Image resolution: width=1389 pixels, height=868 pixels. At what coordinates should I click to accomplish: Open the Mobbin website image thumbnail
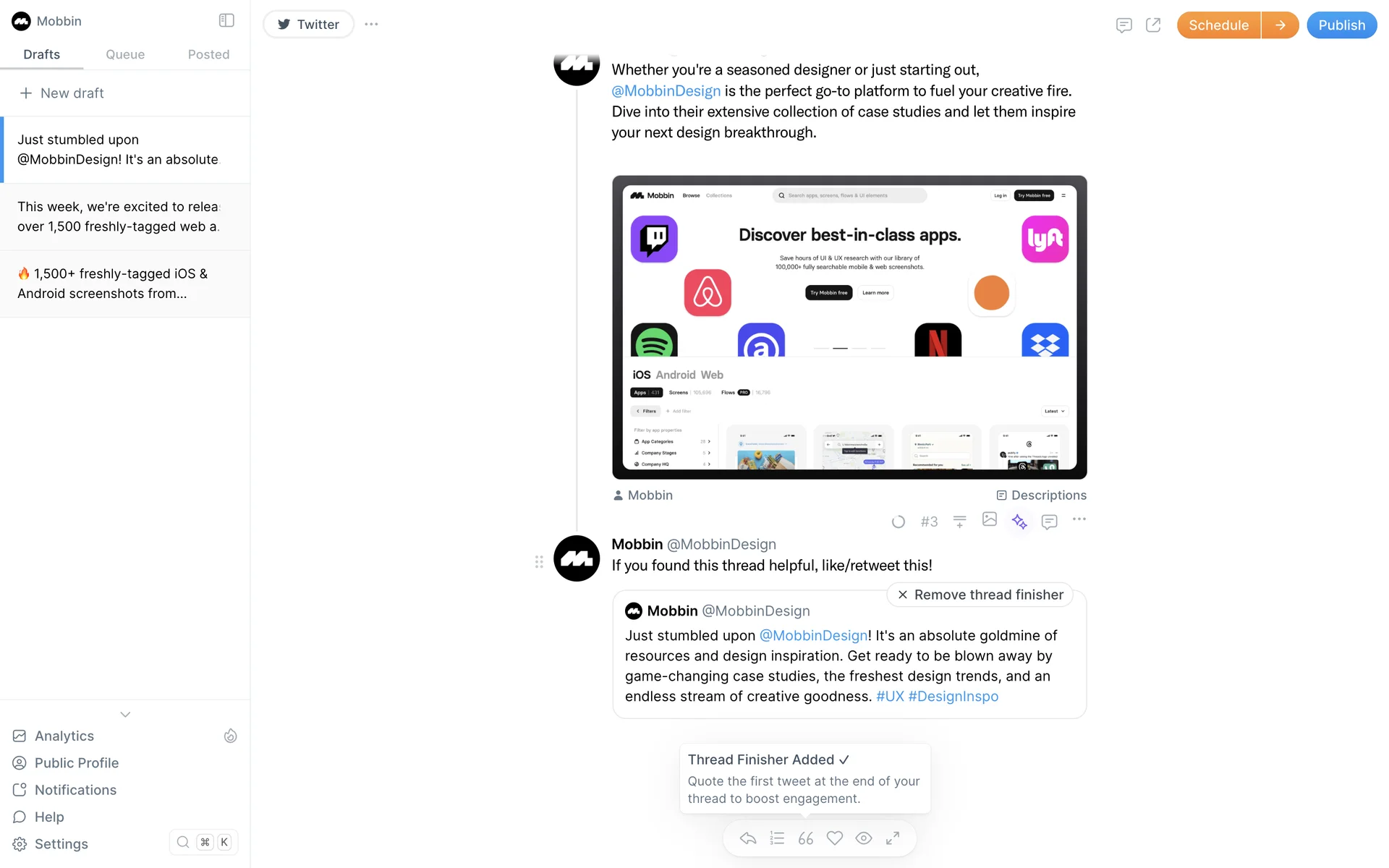pos(849,327)
